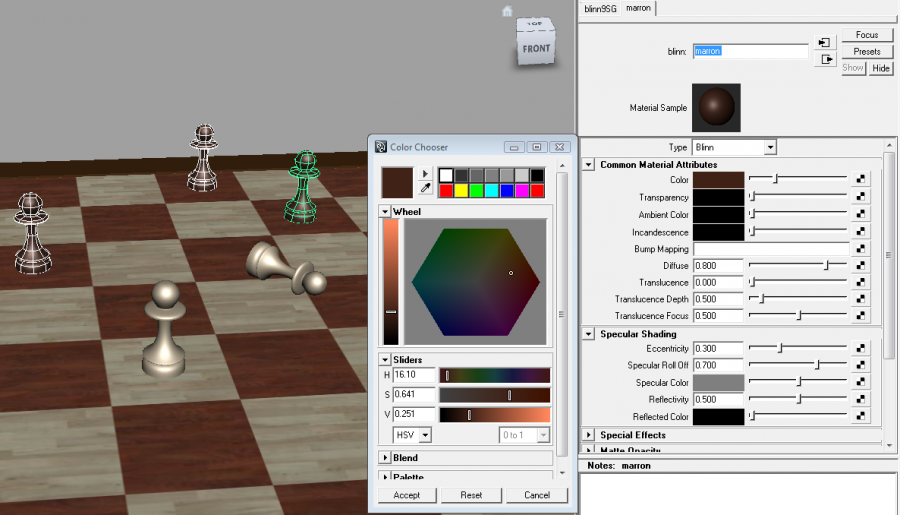The height and width of the screenshot is (515, 900).
Task: Click the checker map button for Color
Action: (859, 180)
